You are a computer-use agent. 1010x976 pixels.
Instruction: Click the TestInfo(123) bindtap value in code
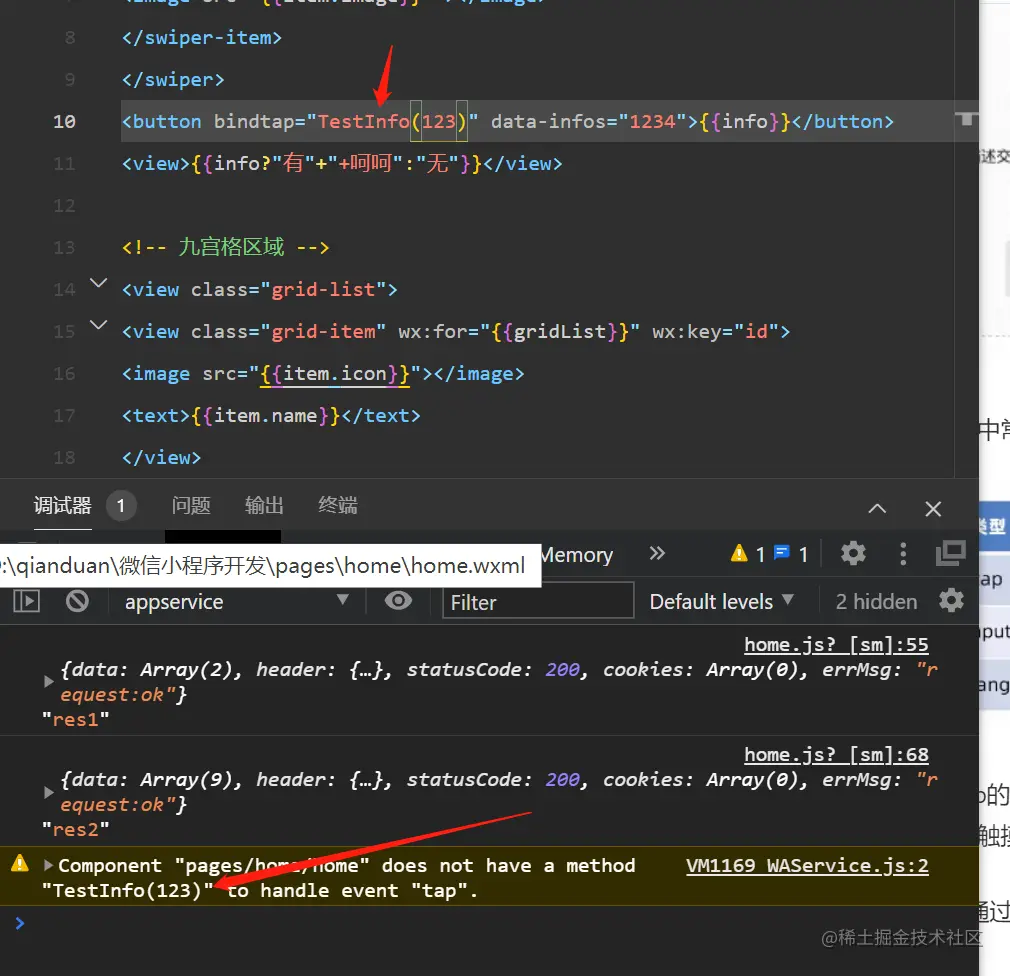point(392,121)
